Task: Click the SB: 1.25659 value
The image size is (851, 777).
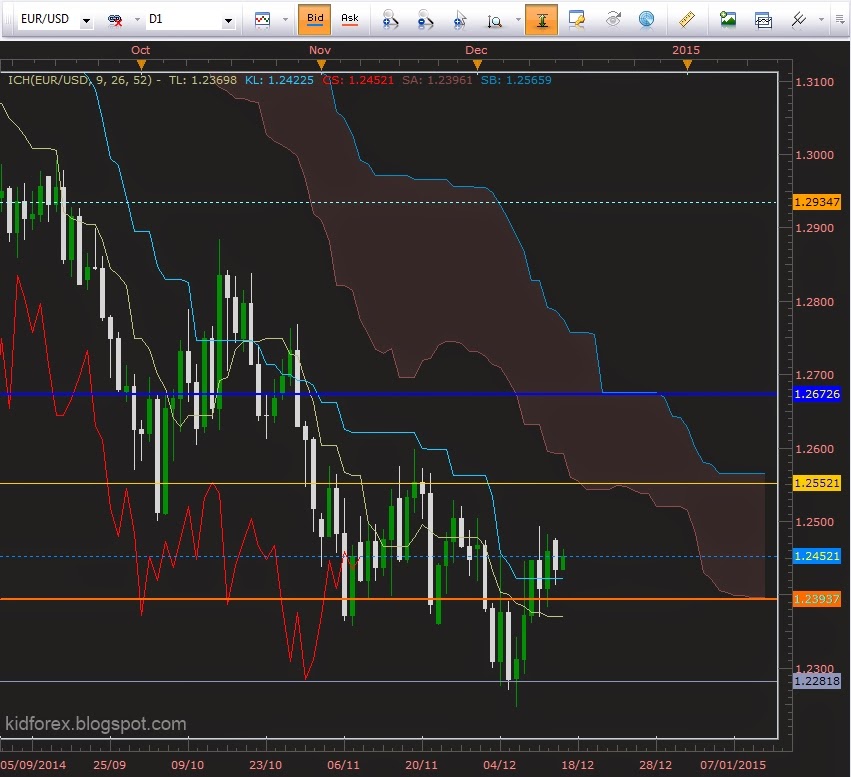Action: (516, 80)
